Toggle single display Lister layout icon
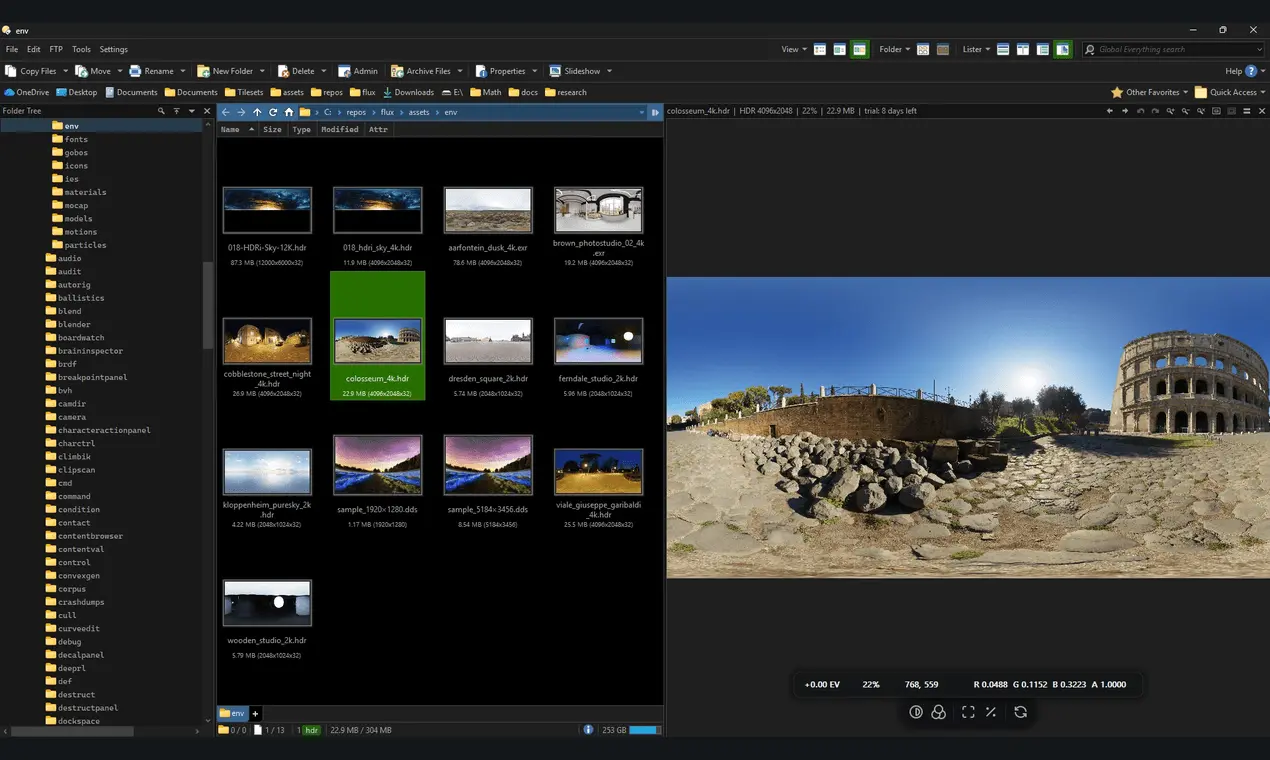The height and width of the screenshot is (760, 1270). tap(1003, 49)
